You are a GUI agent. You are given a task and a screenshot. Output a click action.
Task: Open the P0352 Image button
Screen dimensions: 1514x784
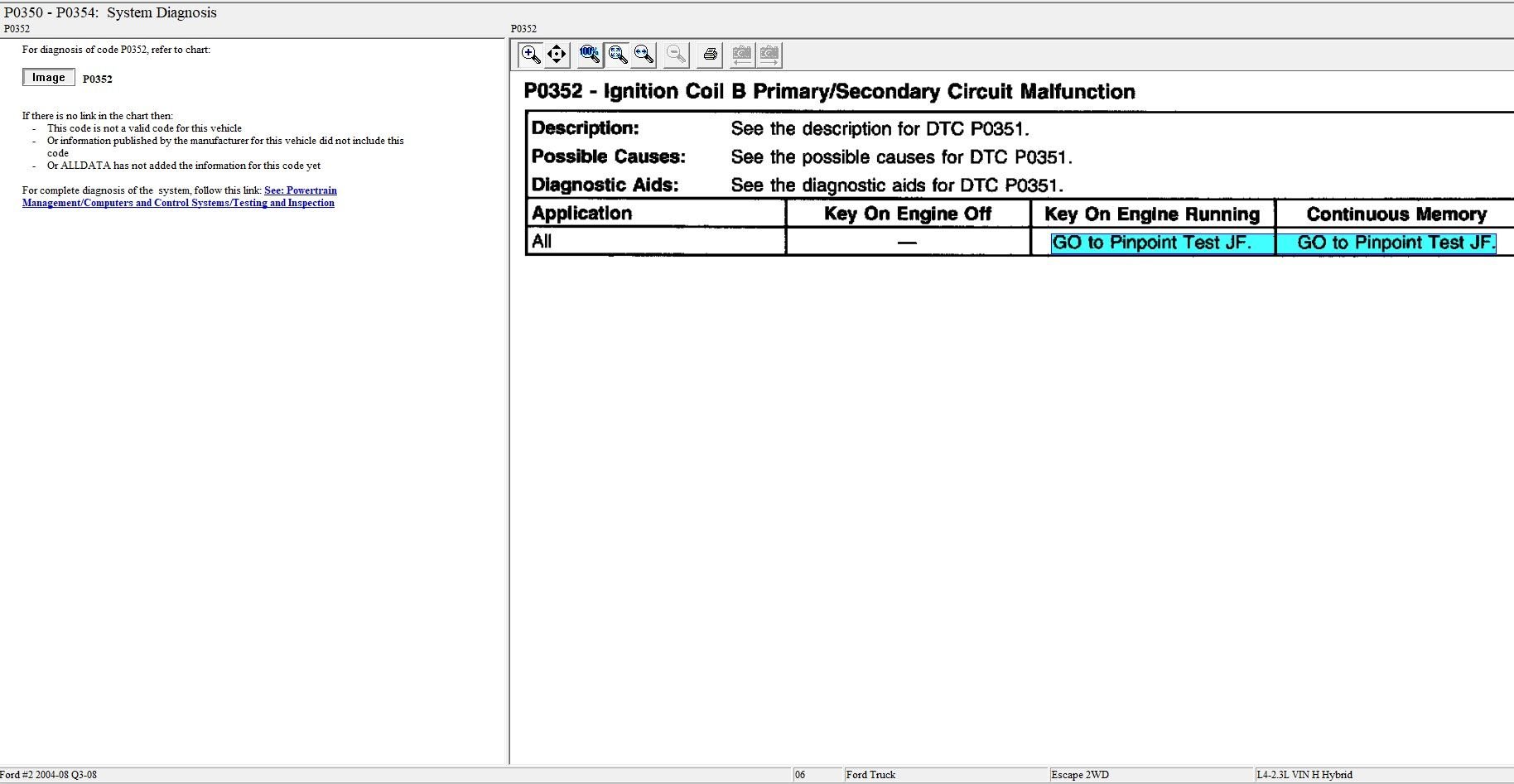[x=49, y=77]
